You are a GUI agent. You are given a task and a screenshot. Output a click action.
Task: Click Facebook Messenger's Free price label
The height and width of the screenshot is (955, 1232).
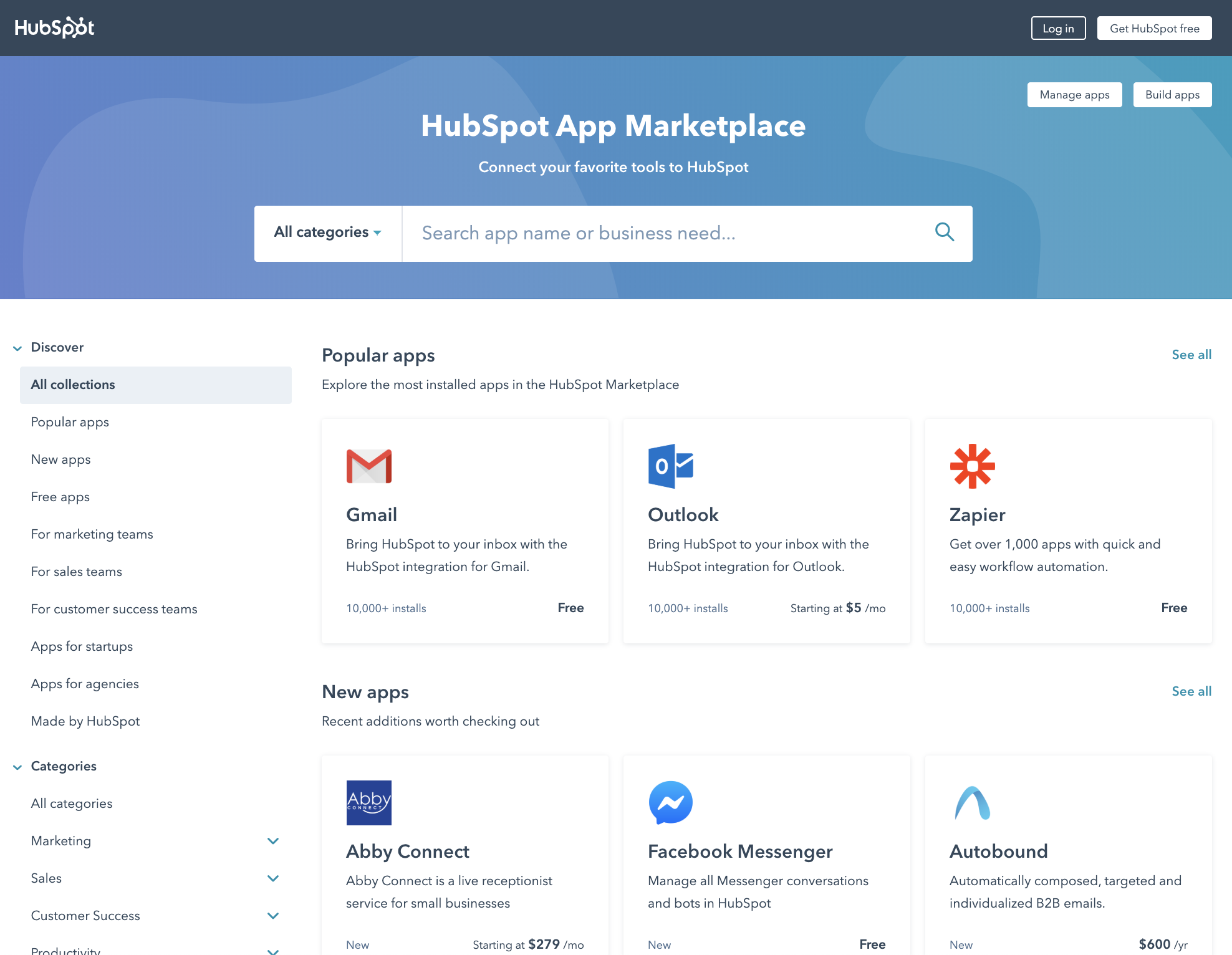tap(872, 944)
